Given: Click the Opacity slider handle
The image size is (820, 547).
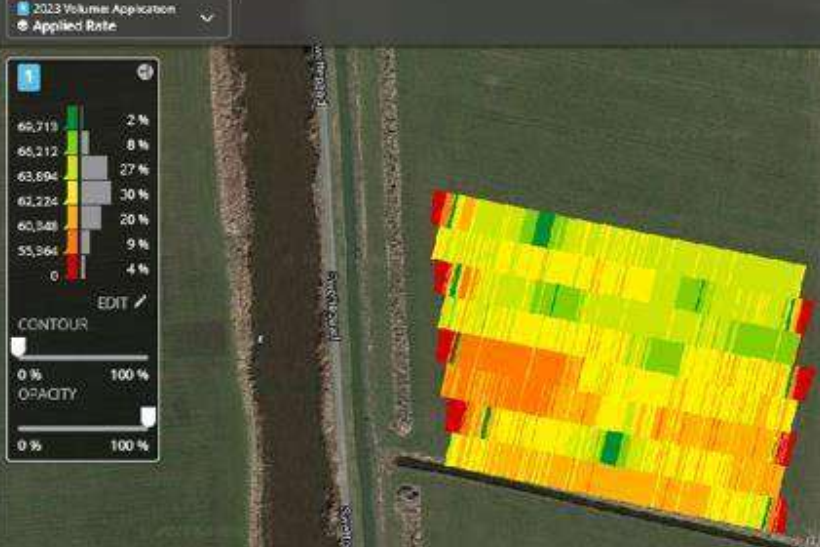Looking at the screenshot, I should point(148,415).
